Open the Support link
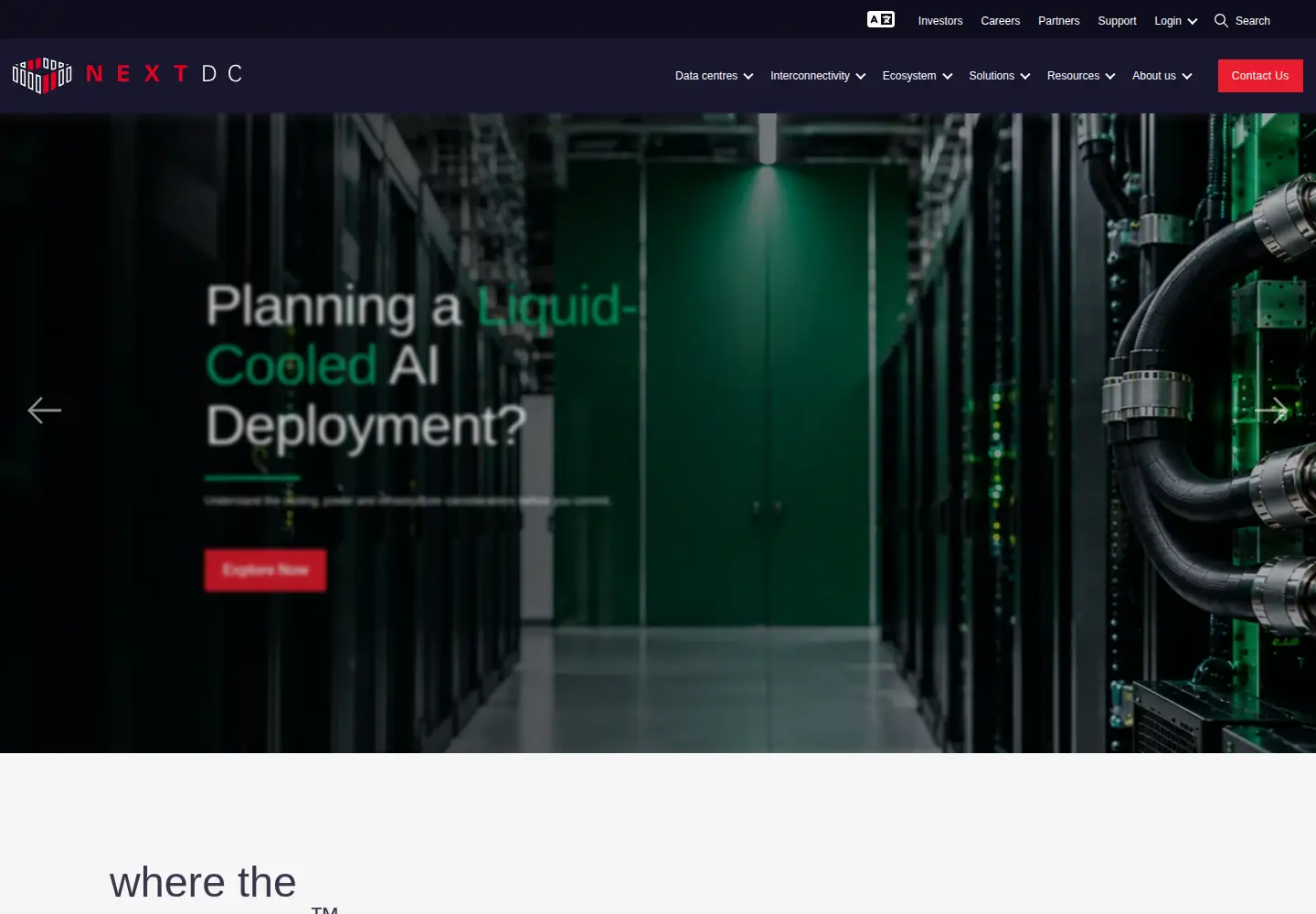This screenshot has width=1316, height=914. [1118, 21]
